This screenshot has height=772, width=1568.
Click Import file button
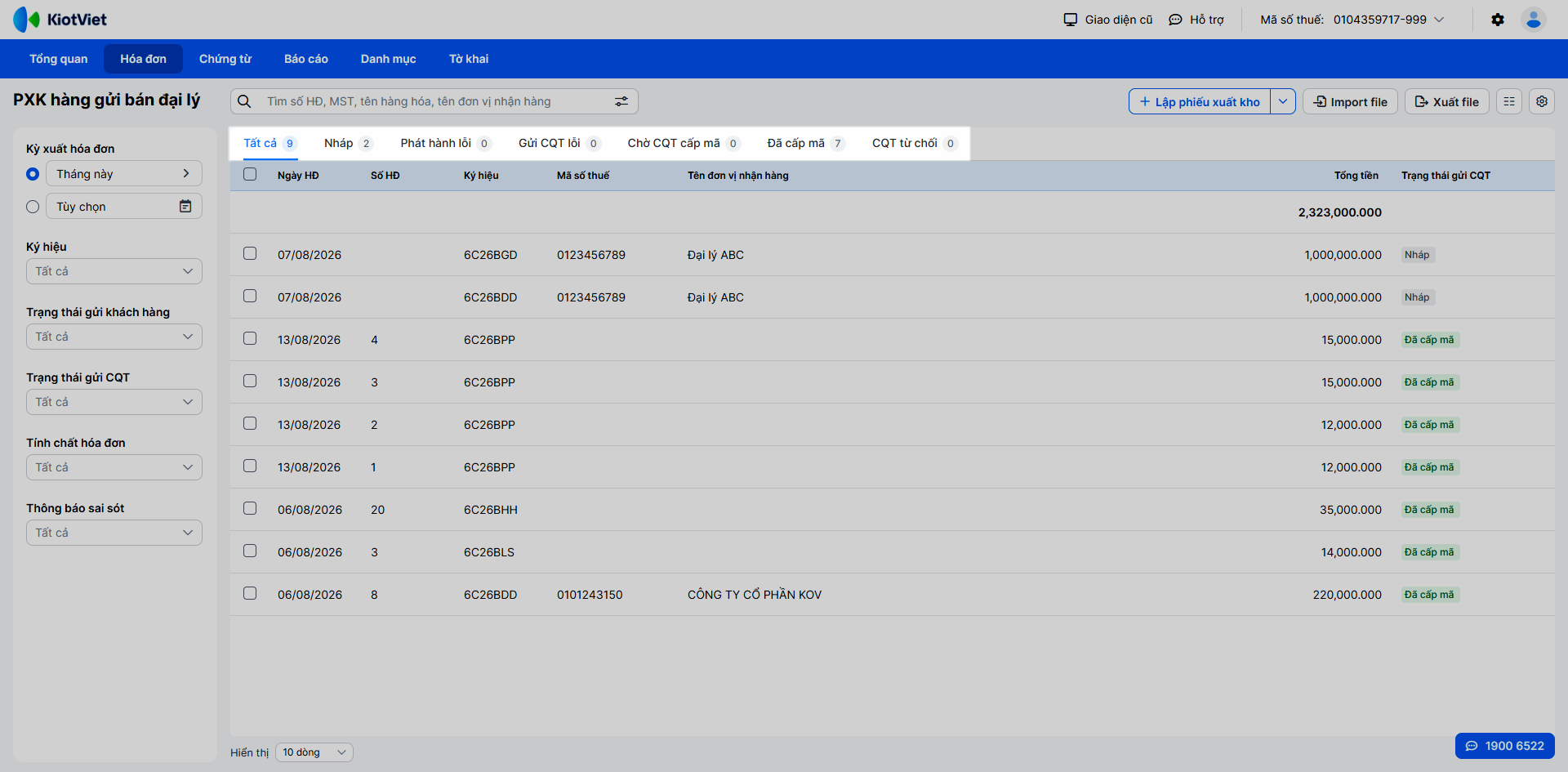[x=1350, y=101]
